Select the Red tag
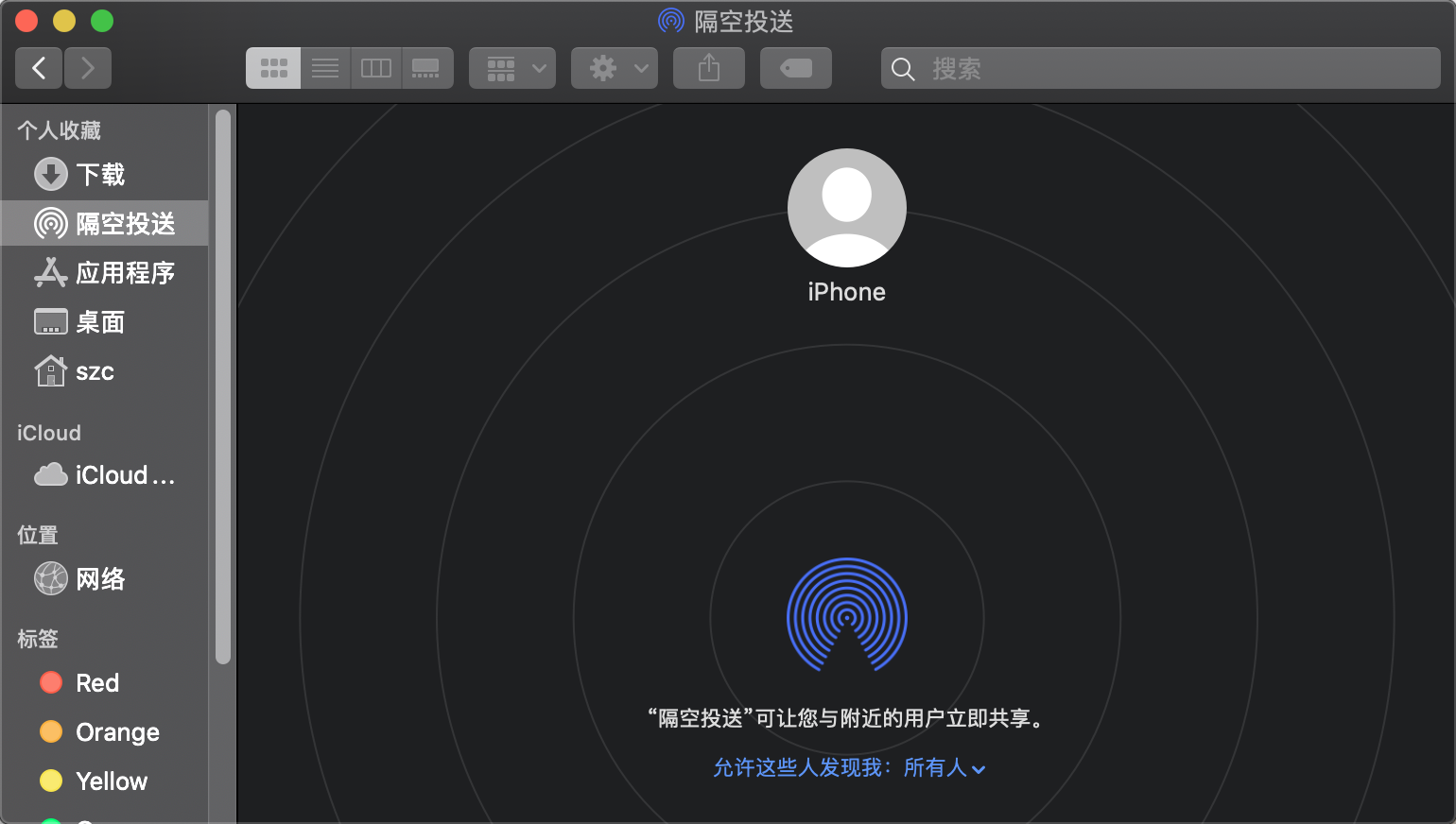This screenshot has height=824, width=1456. pos(105,682)
